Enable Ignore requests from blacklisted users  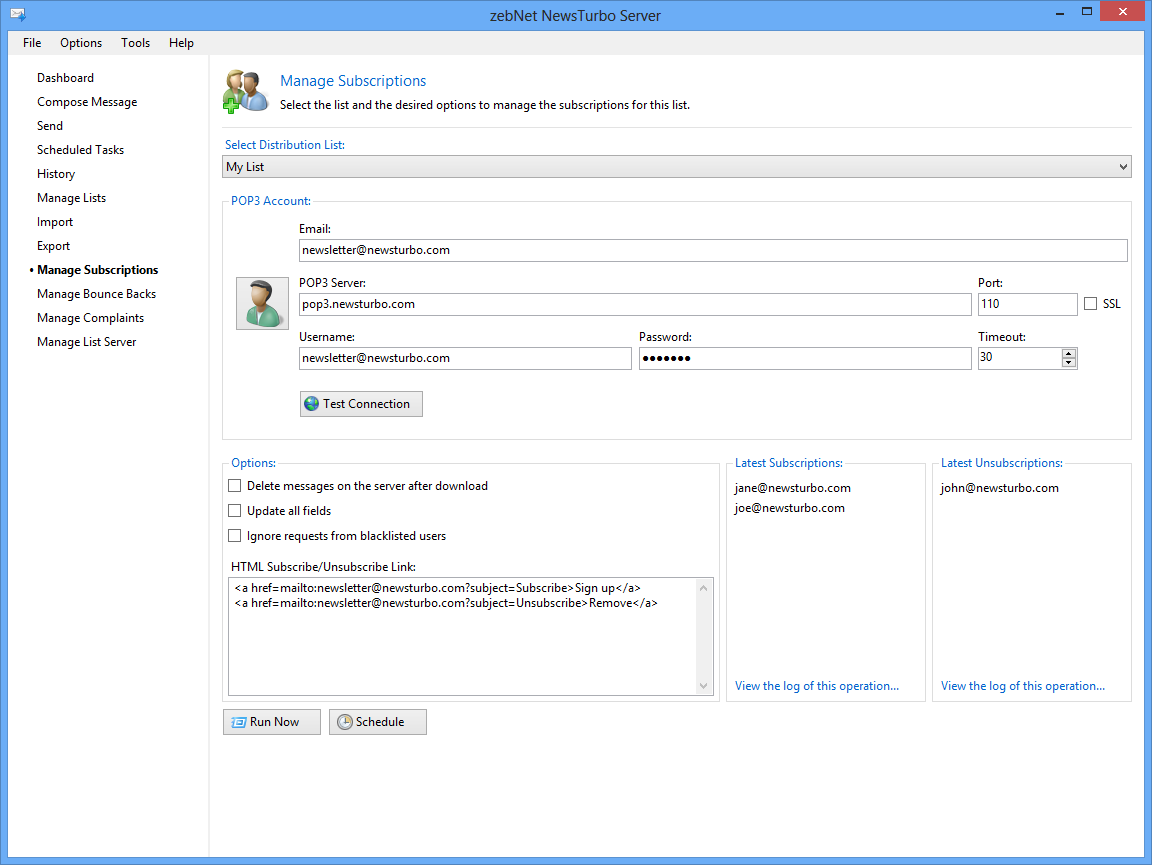[x=235, y=536]
